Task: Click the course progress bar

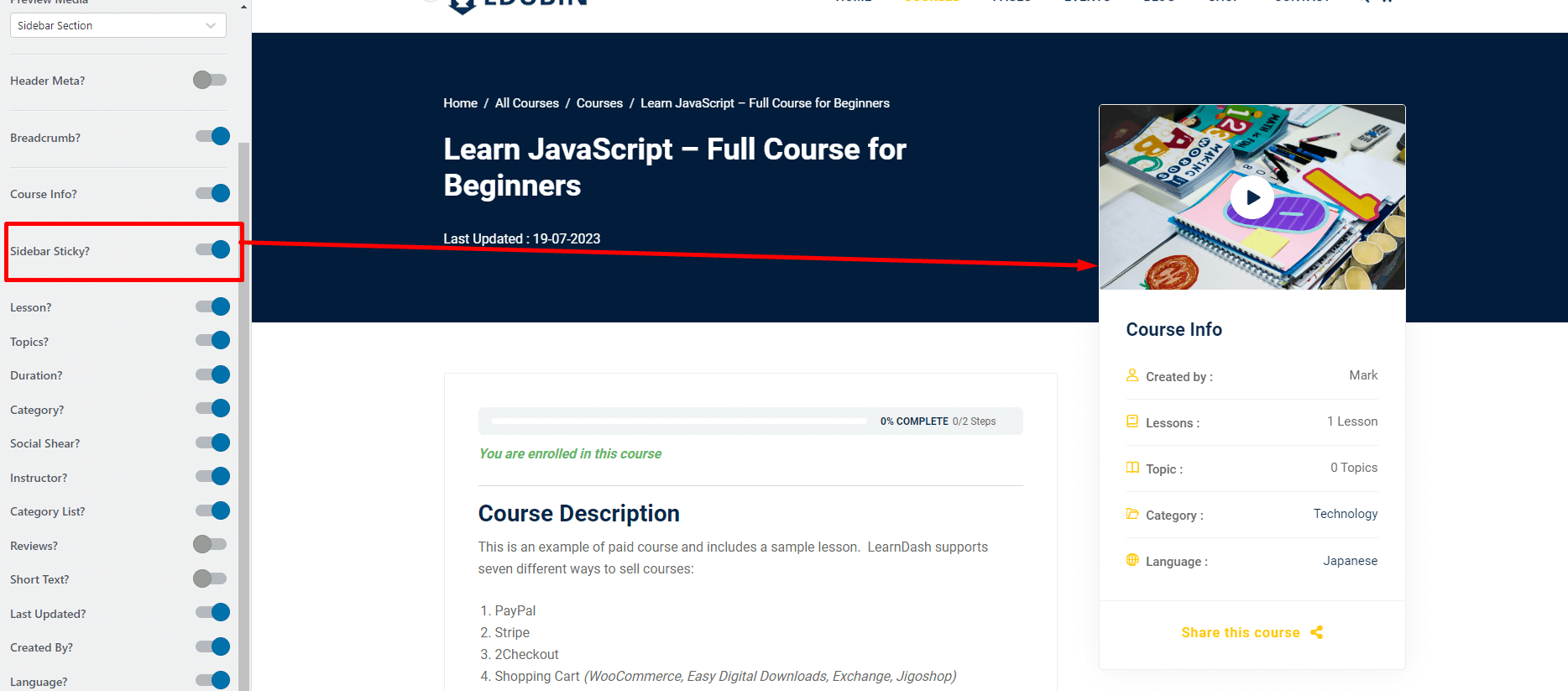Action: click(679, 421)
